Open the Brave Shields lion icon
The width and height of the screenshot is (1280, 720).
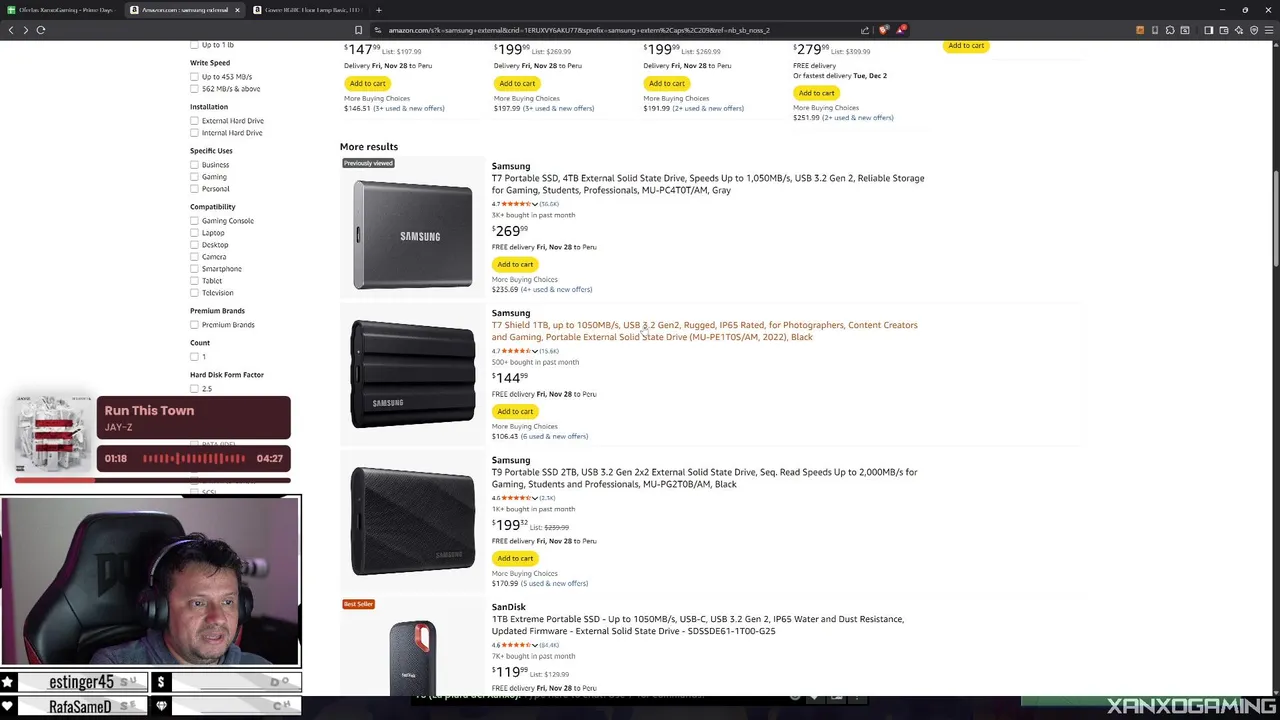tap(884, 30)
